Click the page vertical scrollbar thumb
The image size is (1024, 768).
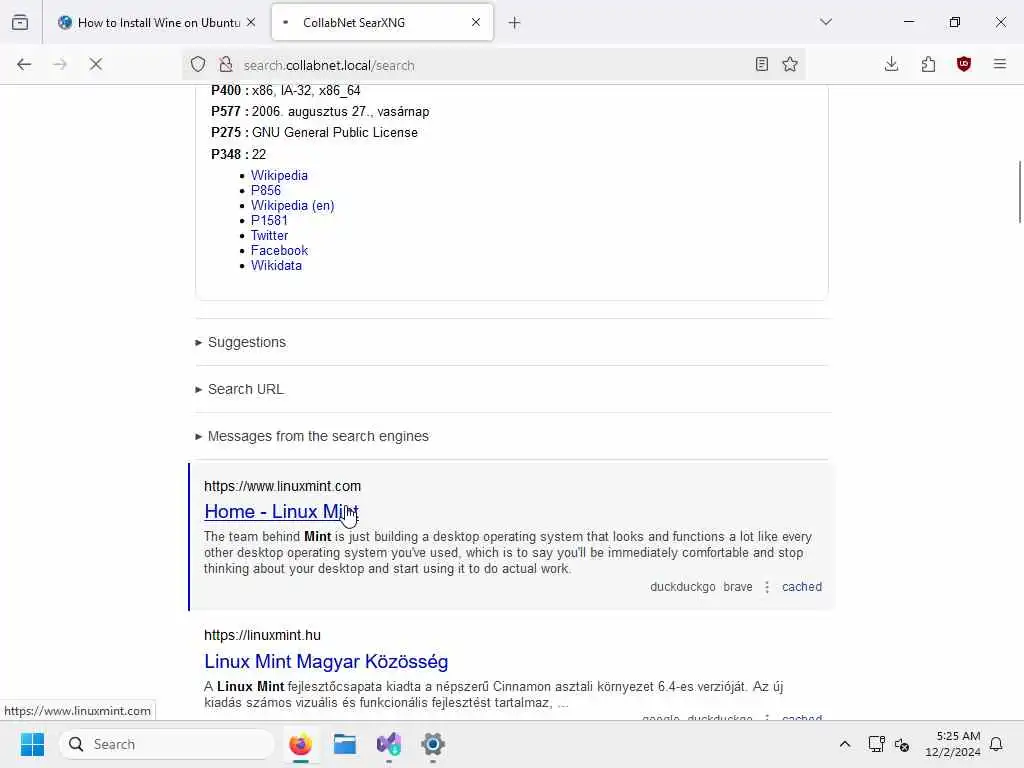1019,192
